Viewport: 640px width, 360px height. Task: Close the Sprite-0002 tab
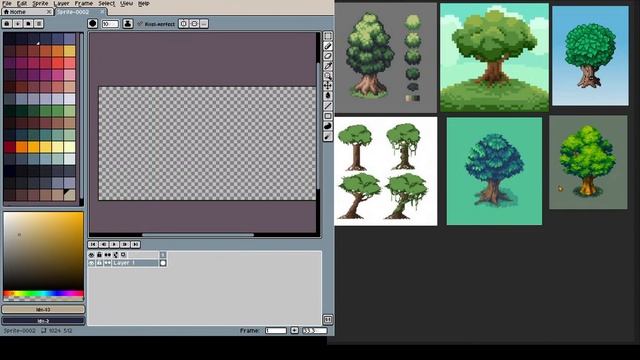[102, 12]
